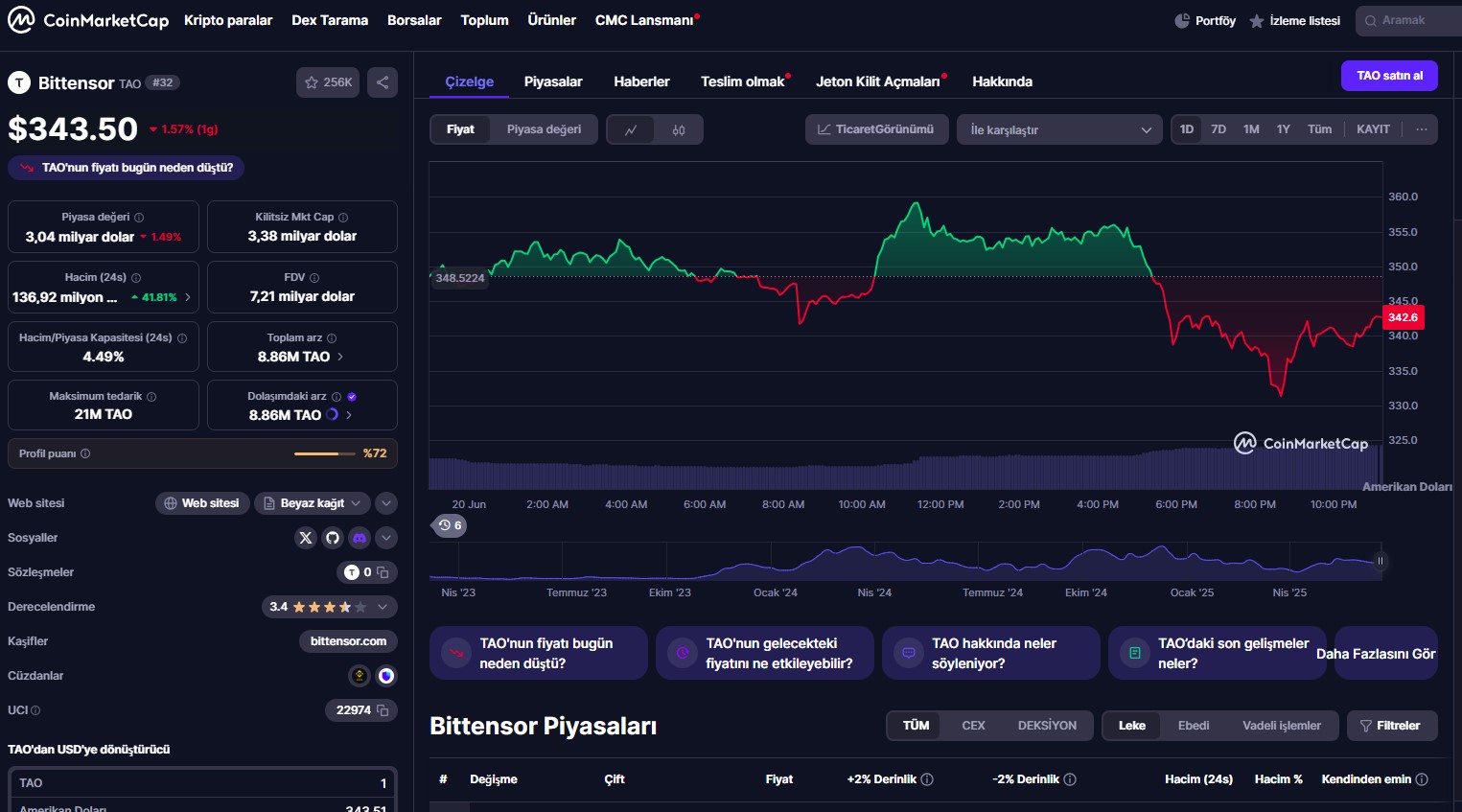Open TAO'nun fiyatı bugün neden düştü pill
Screen dimensions: 1462x812
(x=127, y=168)
